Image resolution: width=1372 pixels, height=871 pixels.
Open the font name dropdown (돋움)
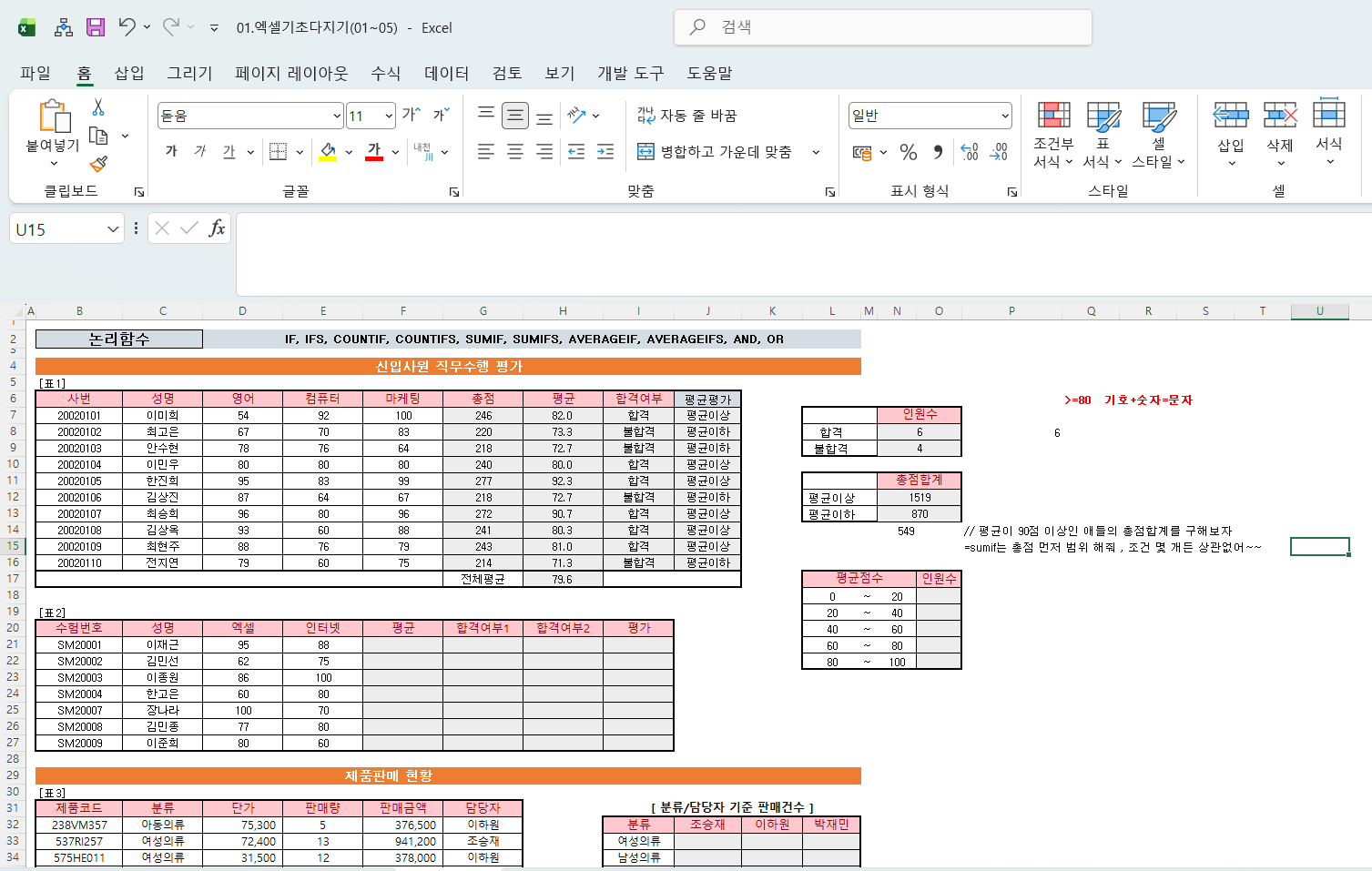[x=337, y=116]
